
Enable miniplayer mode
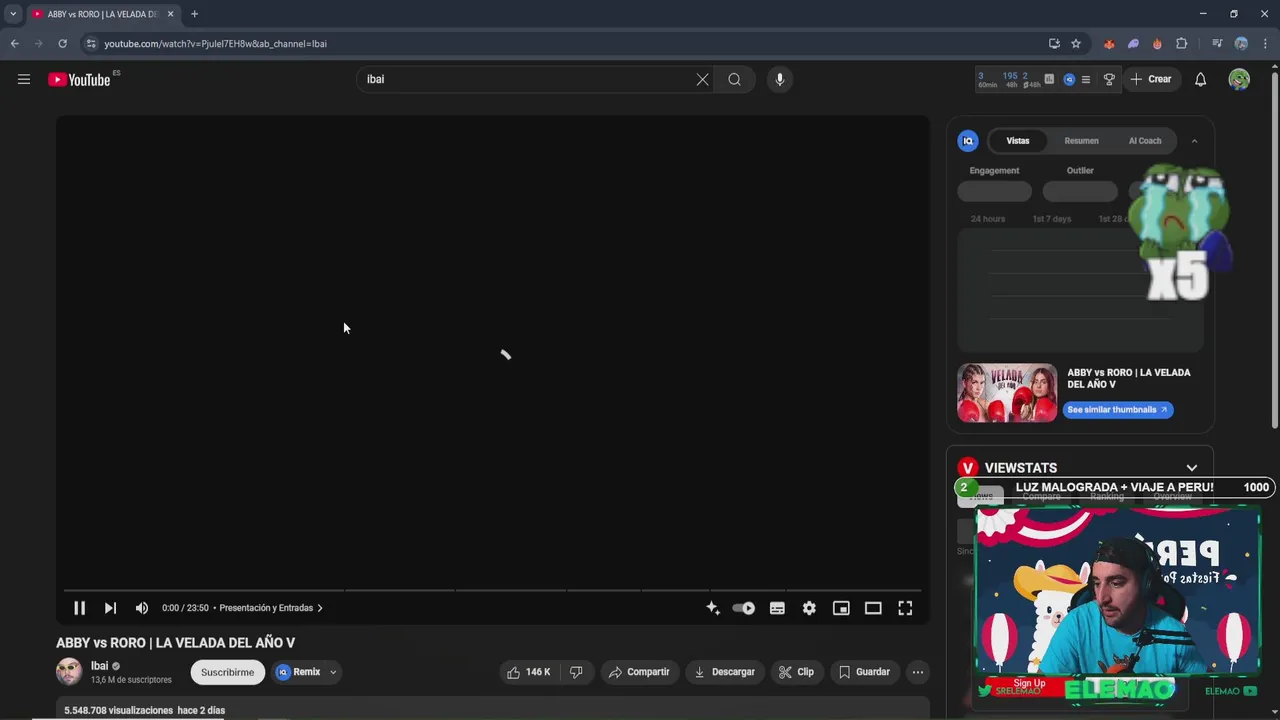pos(841,608)
